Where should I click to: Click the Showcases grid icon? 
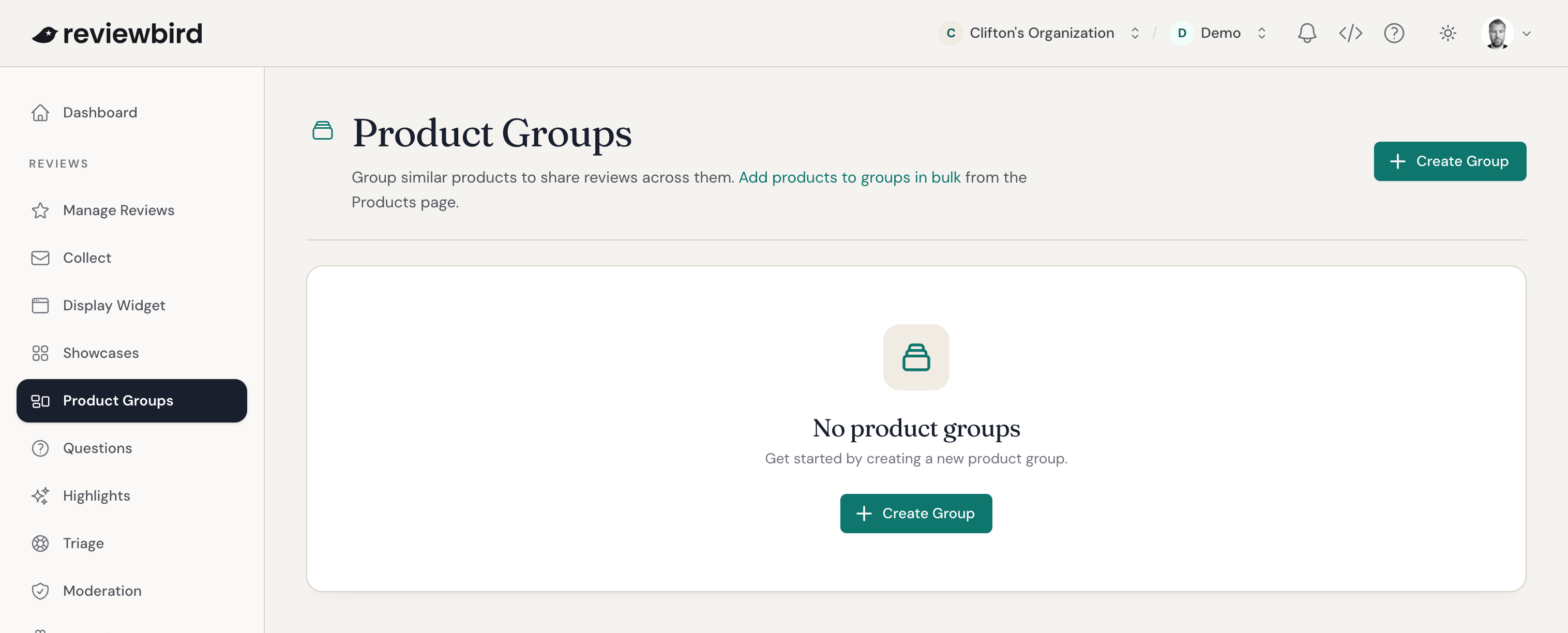pos(40,353)
